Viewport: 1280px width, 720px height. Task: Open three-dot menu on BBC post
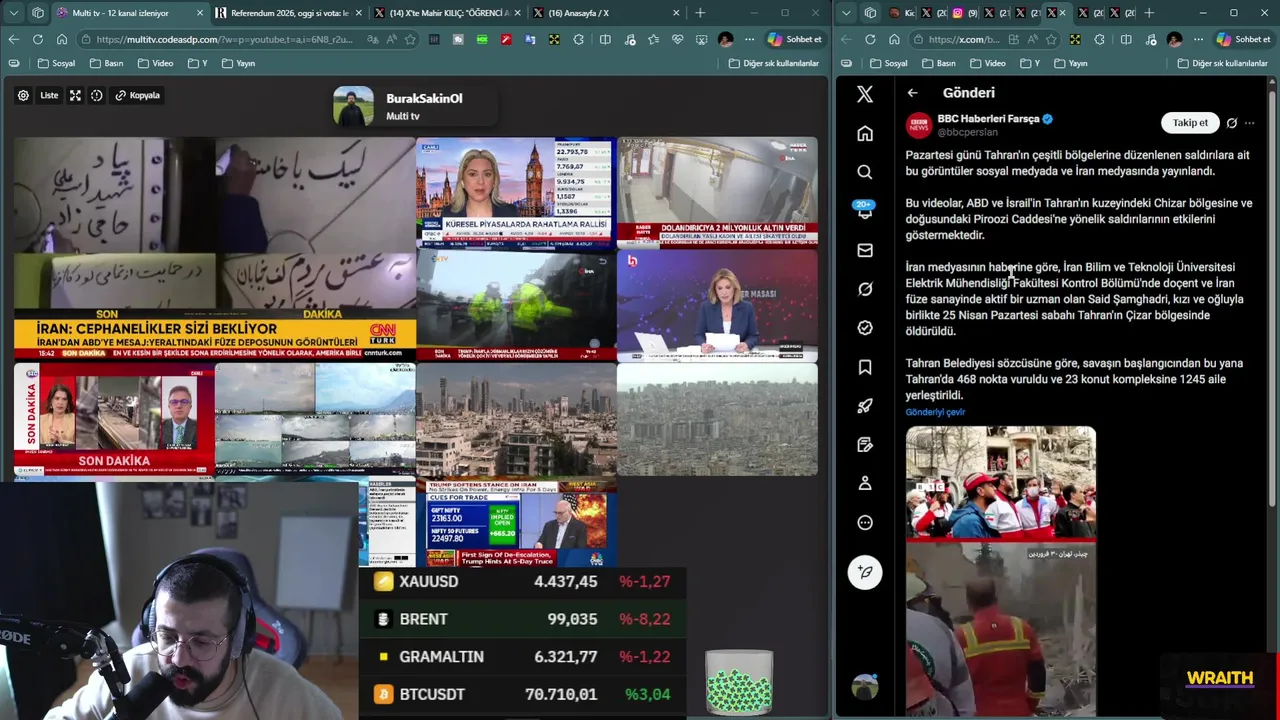click(x=1249, y=123)
